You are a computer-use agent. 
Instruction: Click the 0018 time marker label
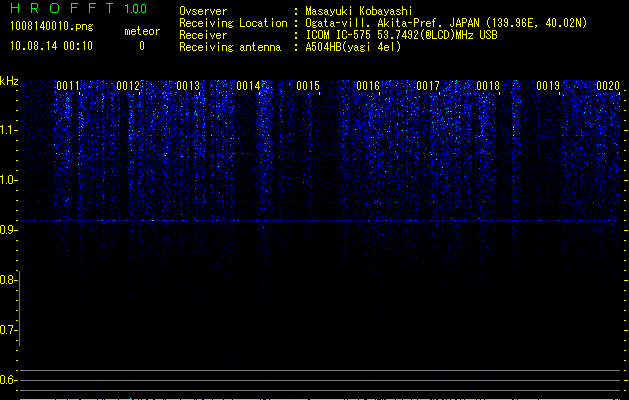488,86
